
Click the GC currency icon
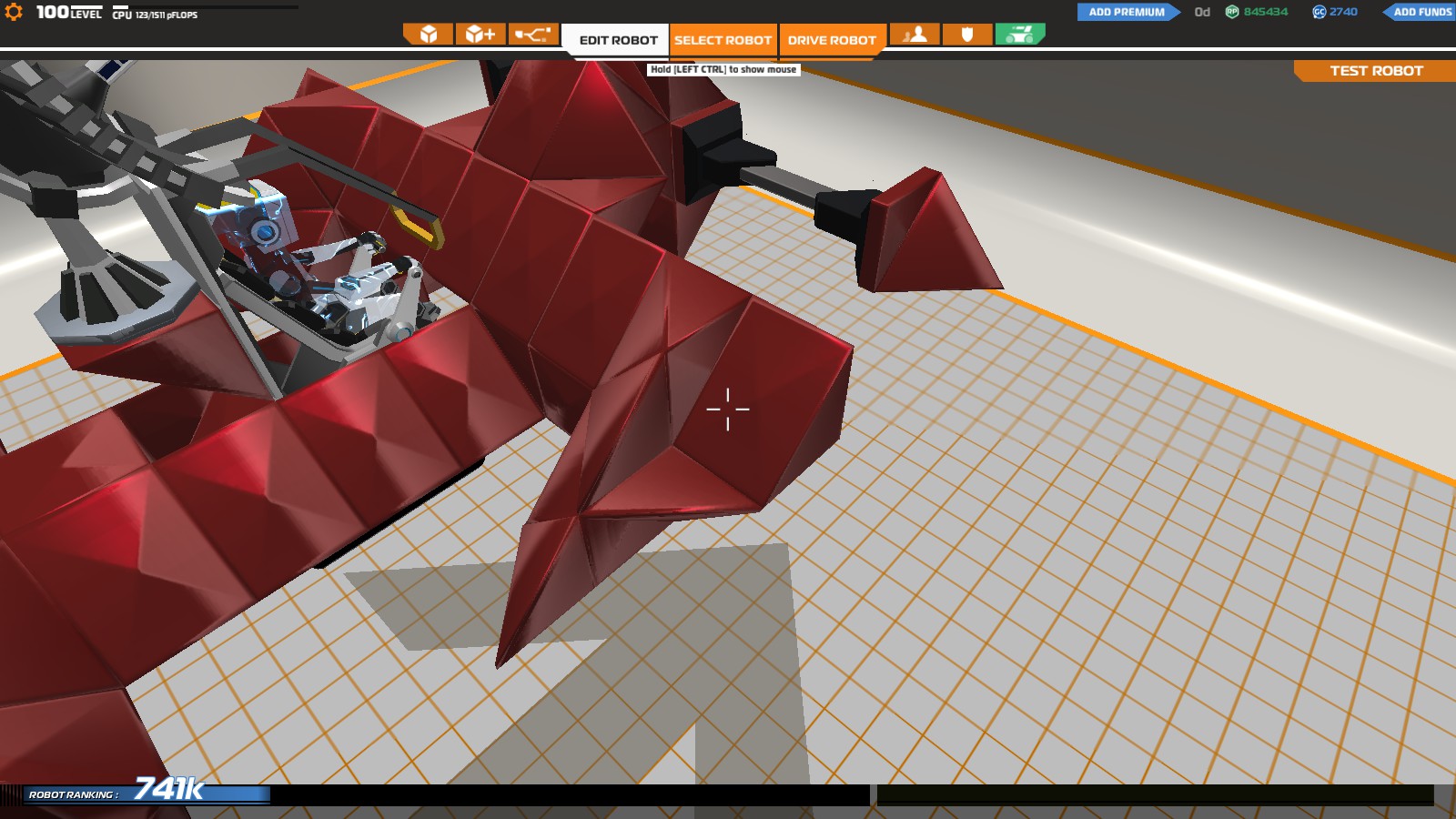pyautogui.click(x=1319, y=12)
